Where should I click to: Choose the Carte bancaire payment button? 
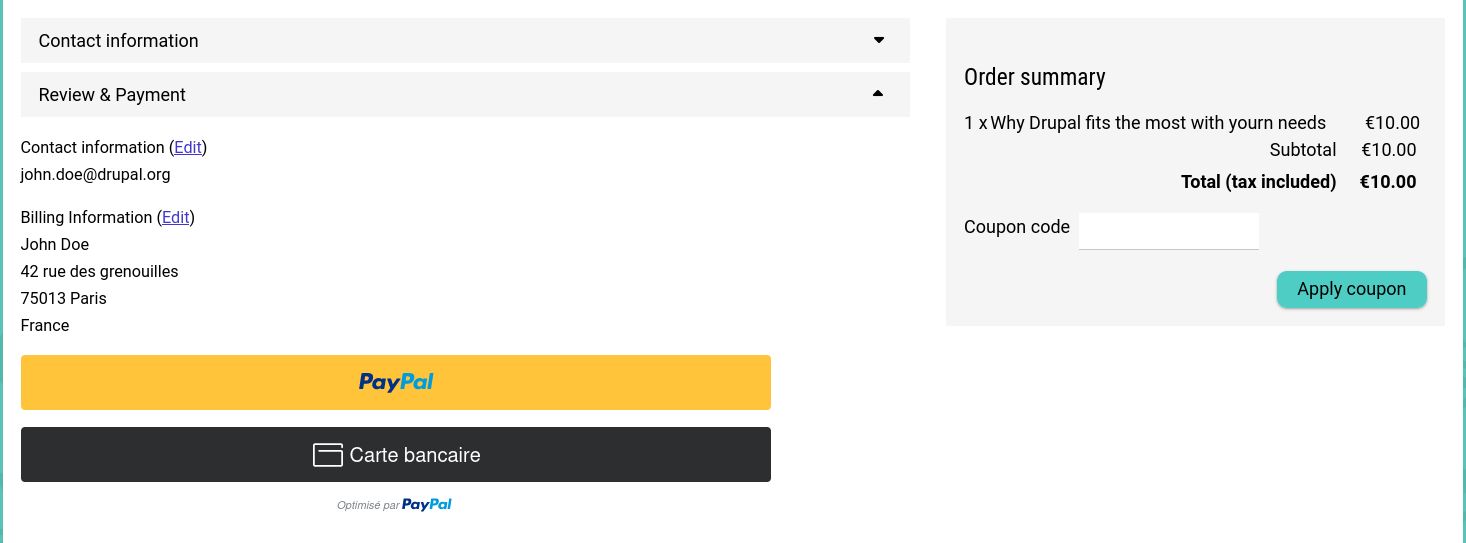pyautogui.click(x=396, y=455)
